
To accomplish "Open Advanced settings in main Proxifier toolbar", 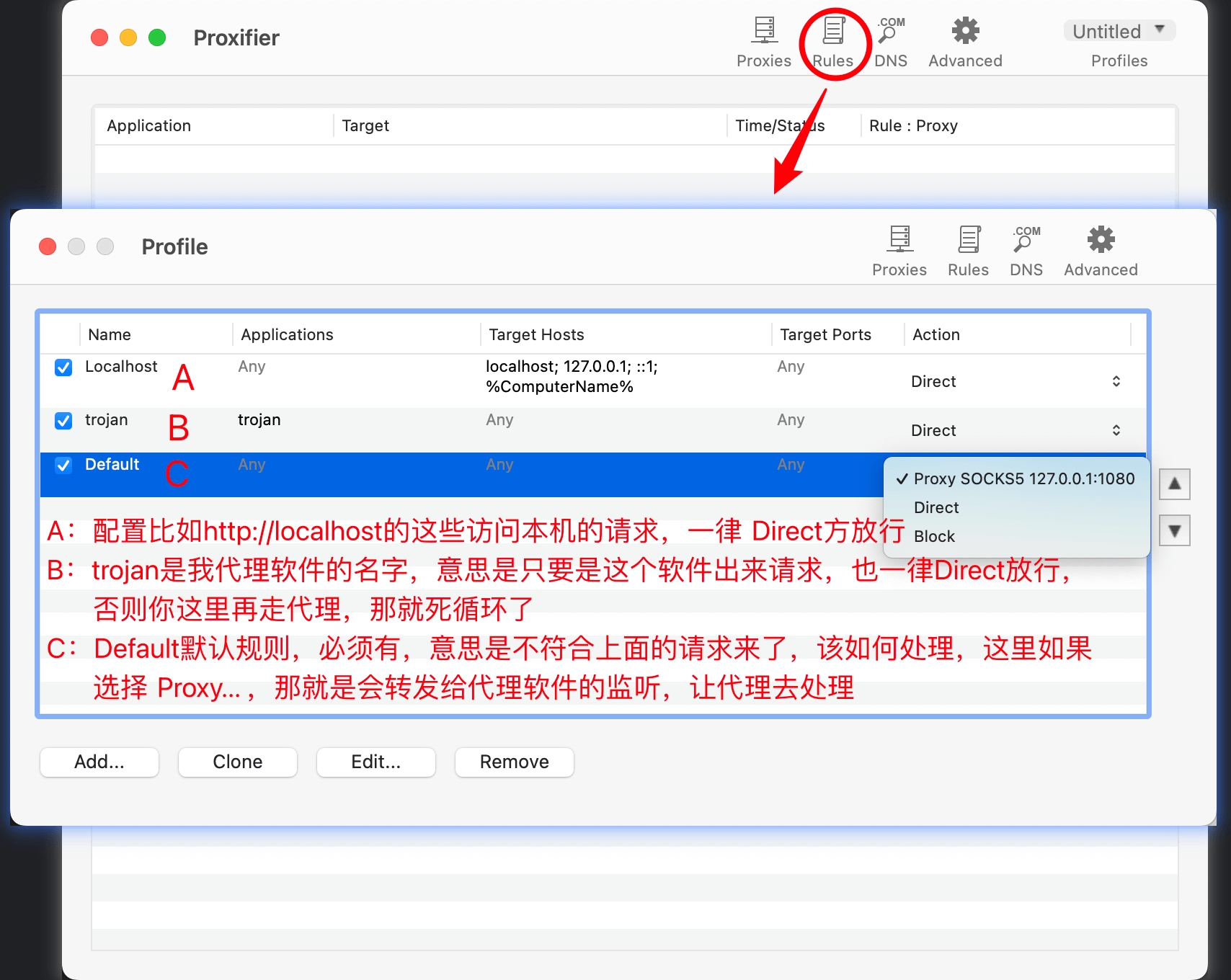I will pos(965,41).
